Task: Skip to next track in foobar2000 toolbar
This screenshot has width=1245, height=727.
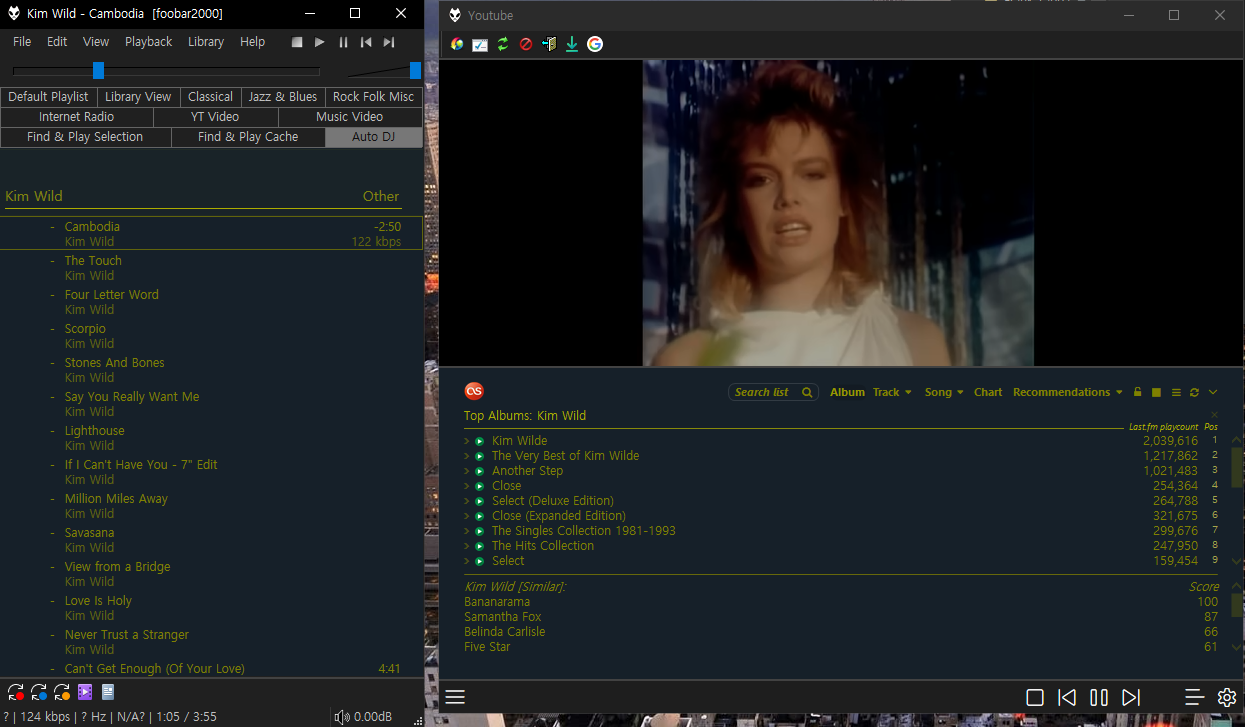Action: (x=389, y=42)
